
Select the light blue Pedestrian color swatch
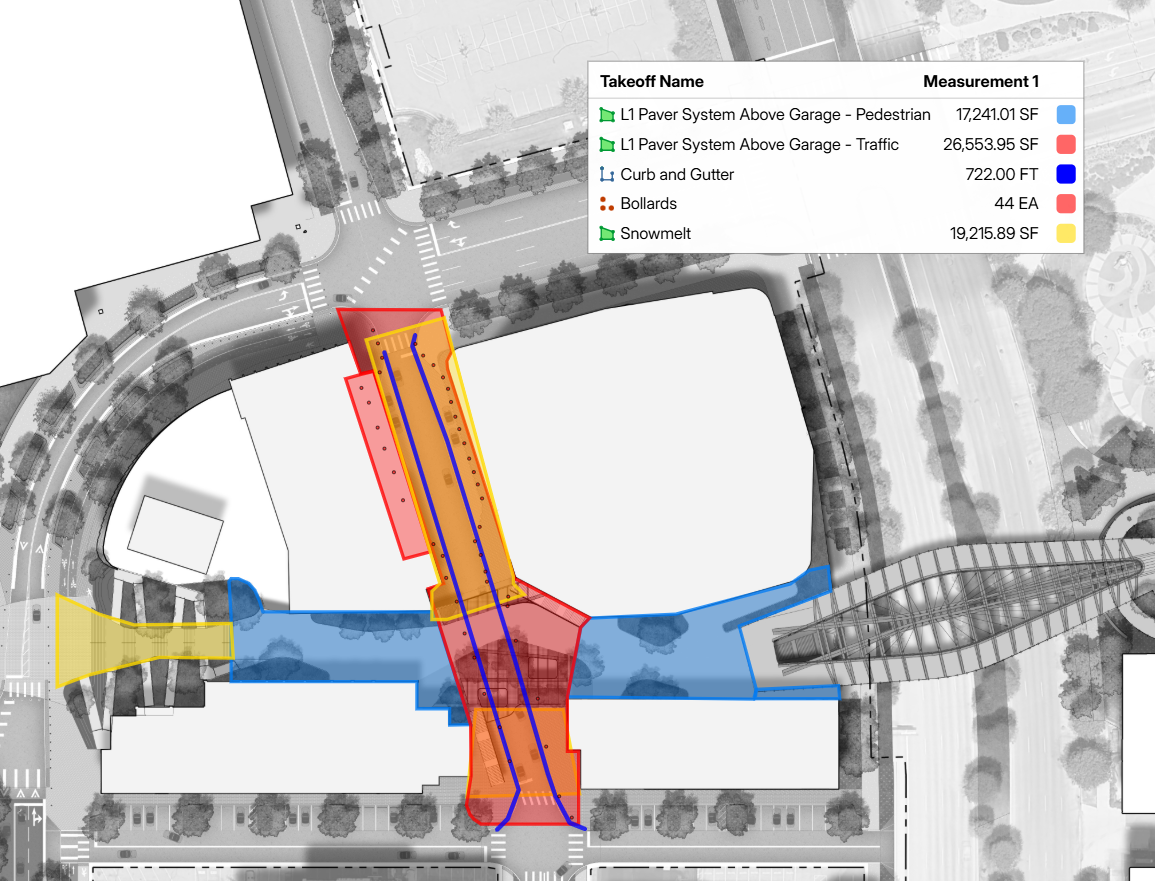click(x=1065, y=115)
